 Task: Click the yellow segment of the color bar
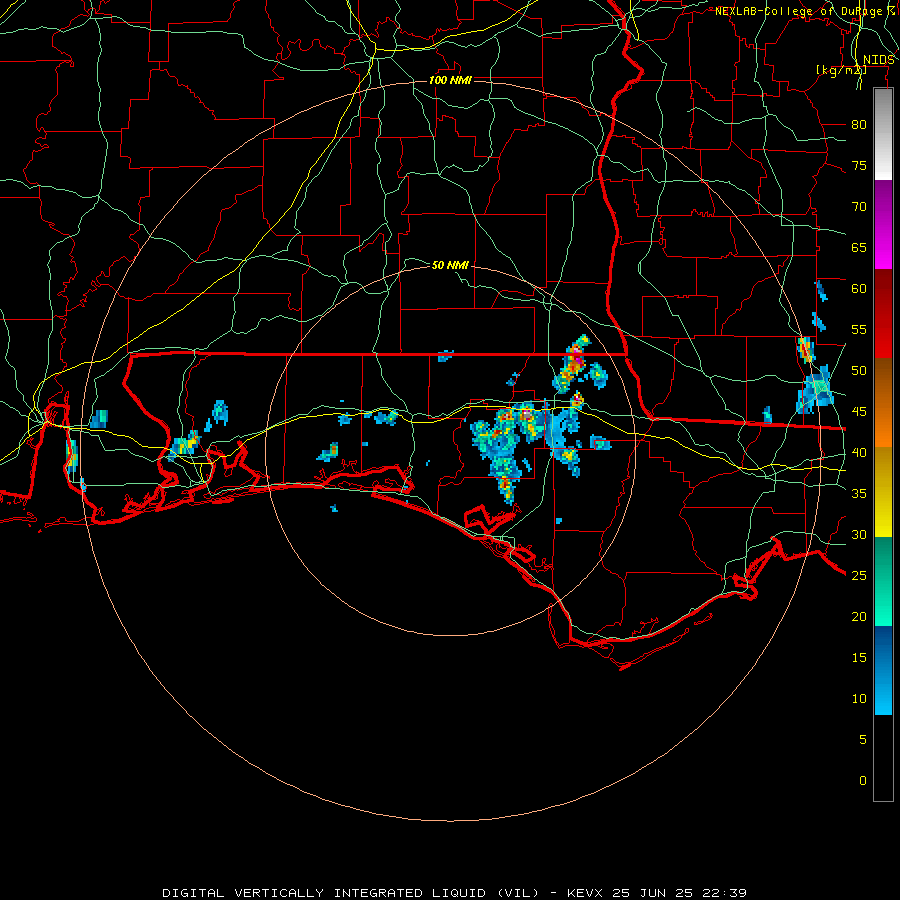883,492
